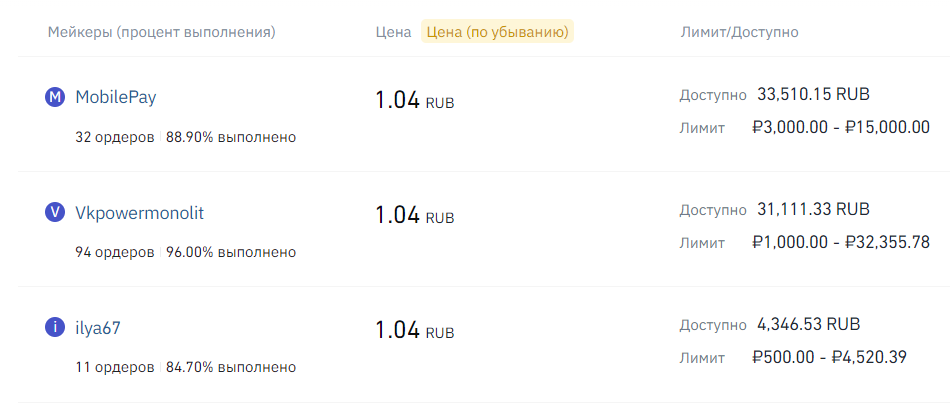The height and width of the screenshot is (419, 950).
Task: Click MobilePay's 32 ордеров order count
Action: (x=114, y=137)
